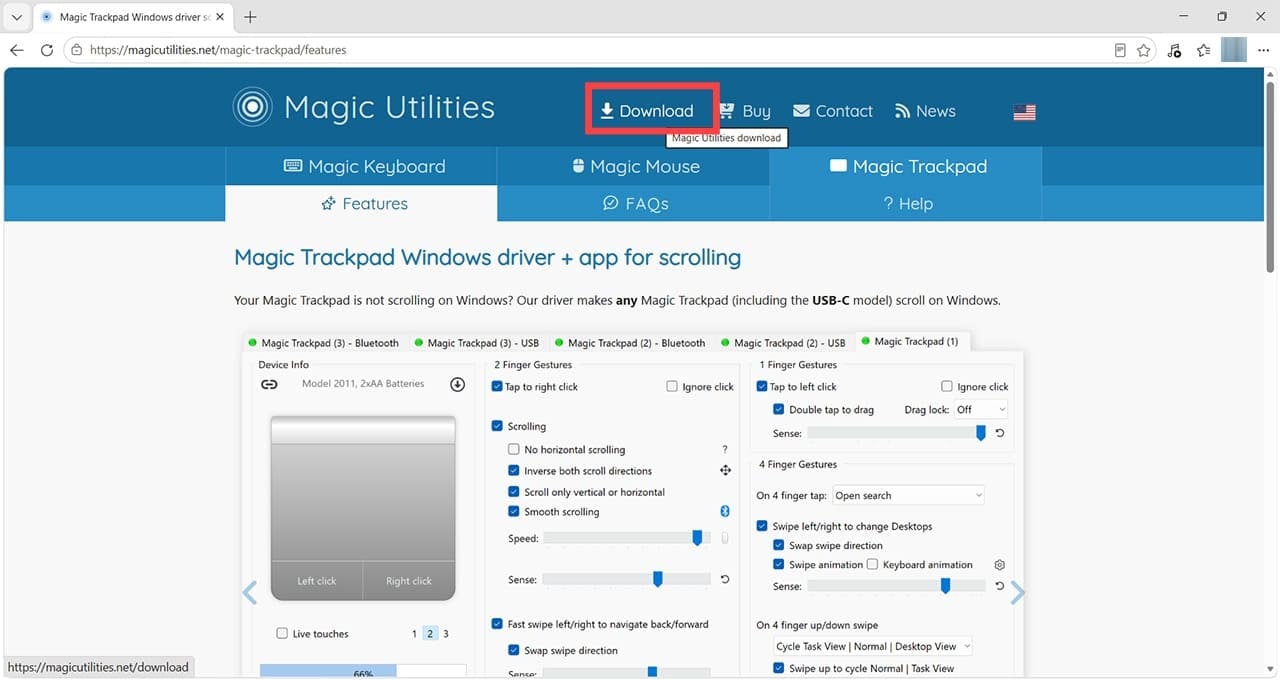Screen dimensions: 1280x680
Task: Toggle Swipe left/right to change Desktops
Action: (764, 526)
